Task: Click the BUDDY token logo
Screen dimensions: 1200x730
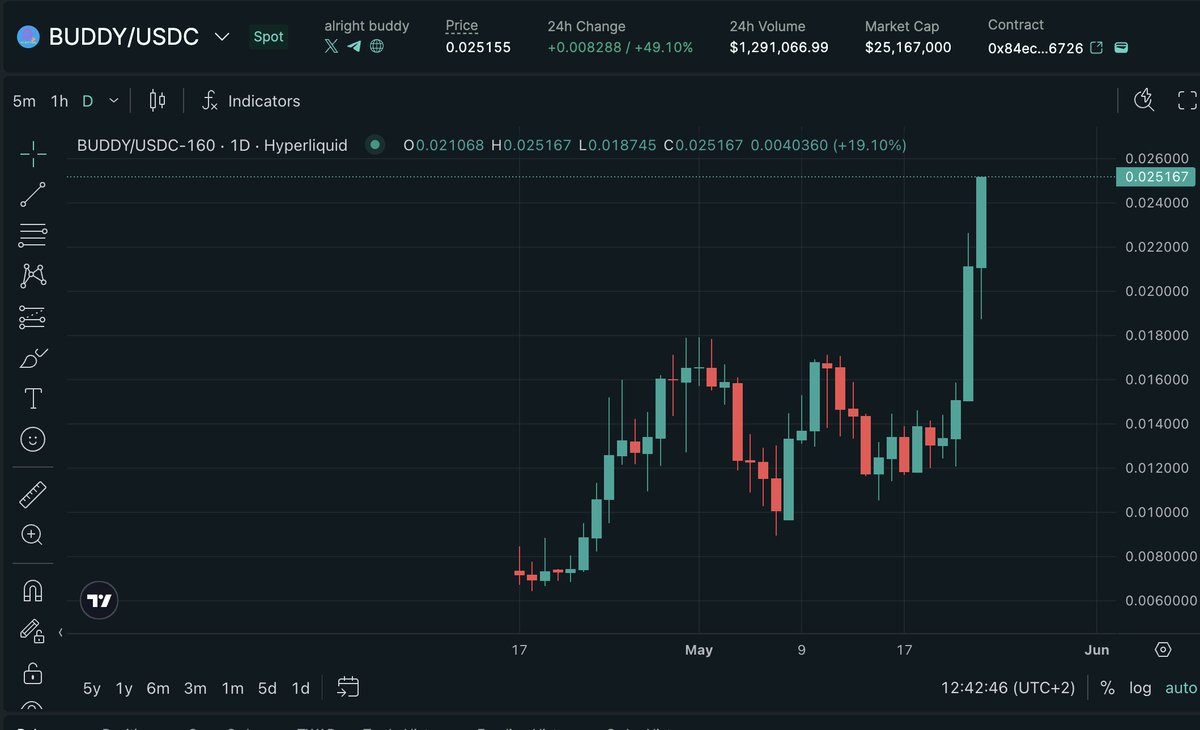Action: point(27,37)
